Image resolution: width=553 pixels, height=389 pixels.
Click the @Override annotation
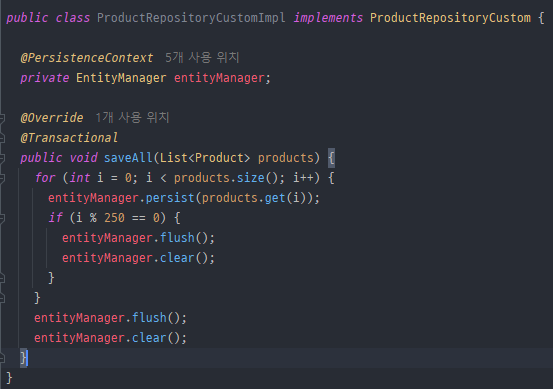pyautogui.click(x=52, y=117)
